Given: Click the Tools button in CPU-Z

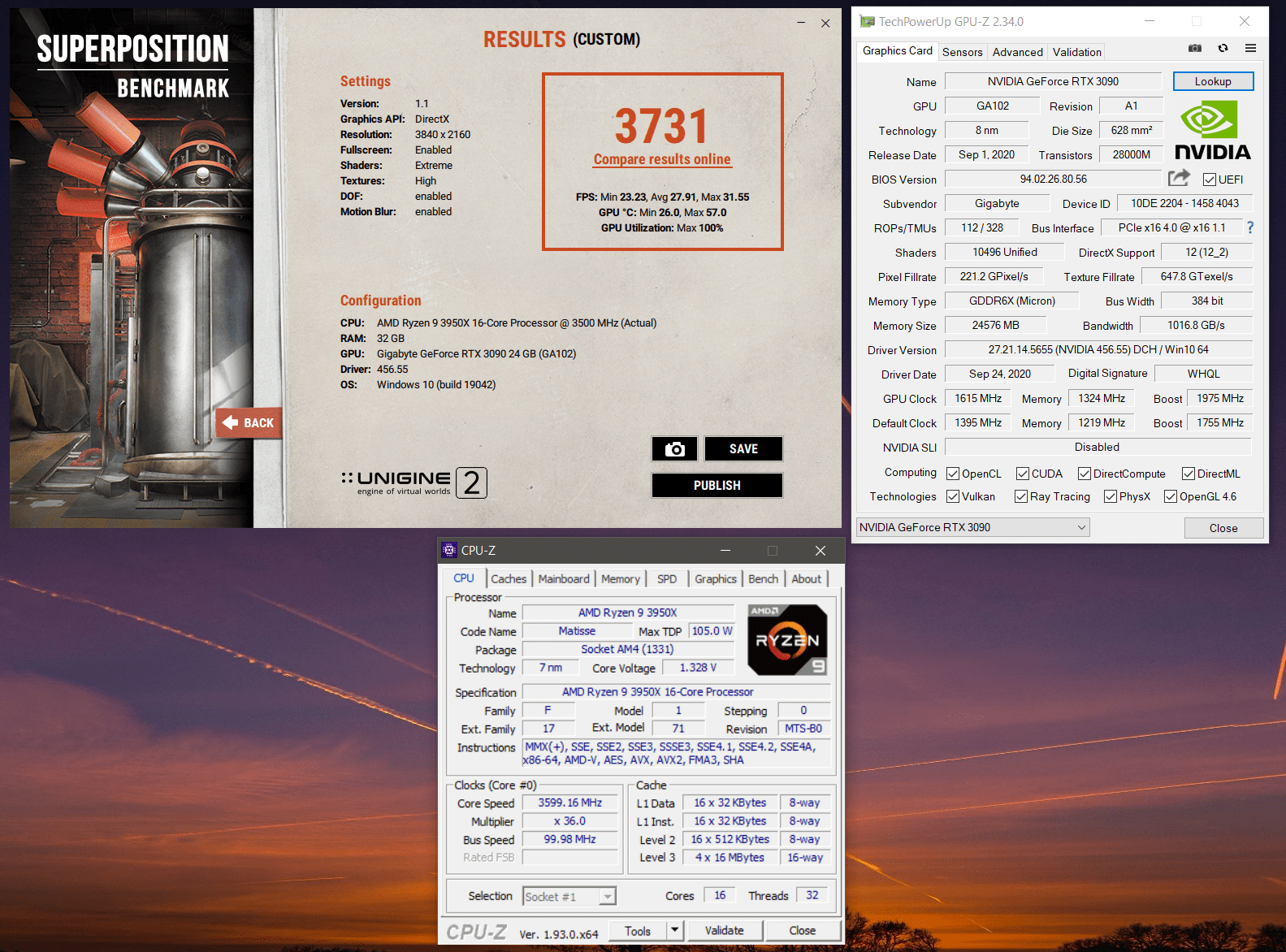Looking at the screenshot, I should point(638,930).
